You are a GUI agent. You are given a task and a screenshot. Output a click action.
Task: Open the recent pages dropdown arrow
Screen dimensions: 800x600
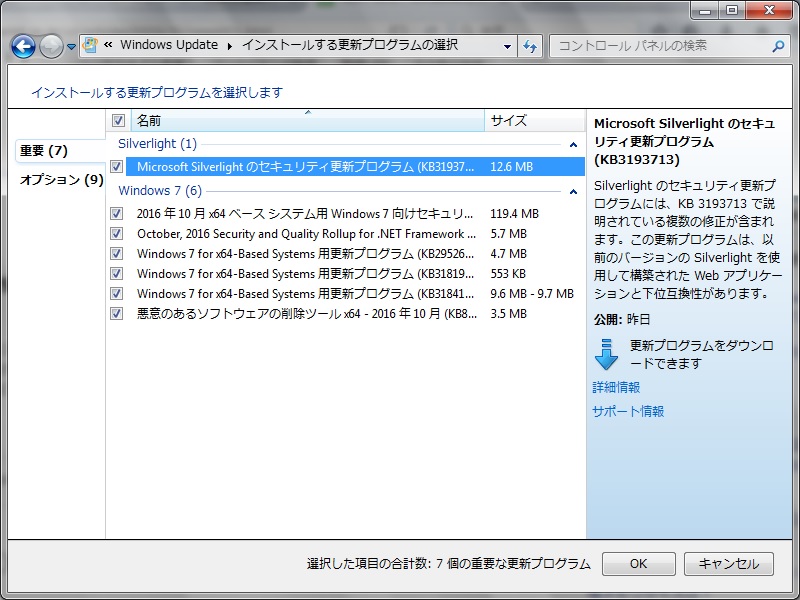[71, 47]
